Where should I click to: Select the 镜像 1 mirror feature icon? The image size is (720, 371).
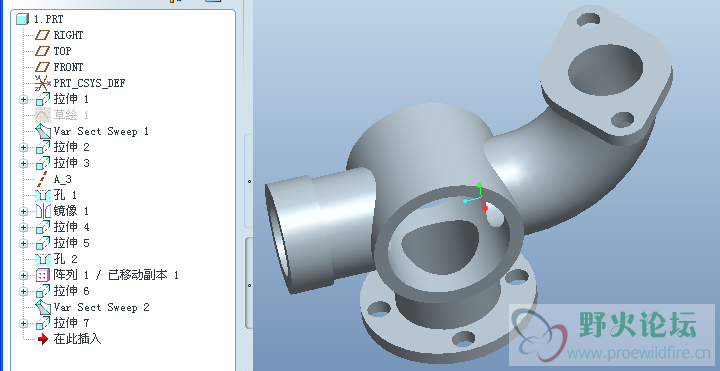tap(43, 211)
